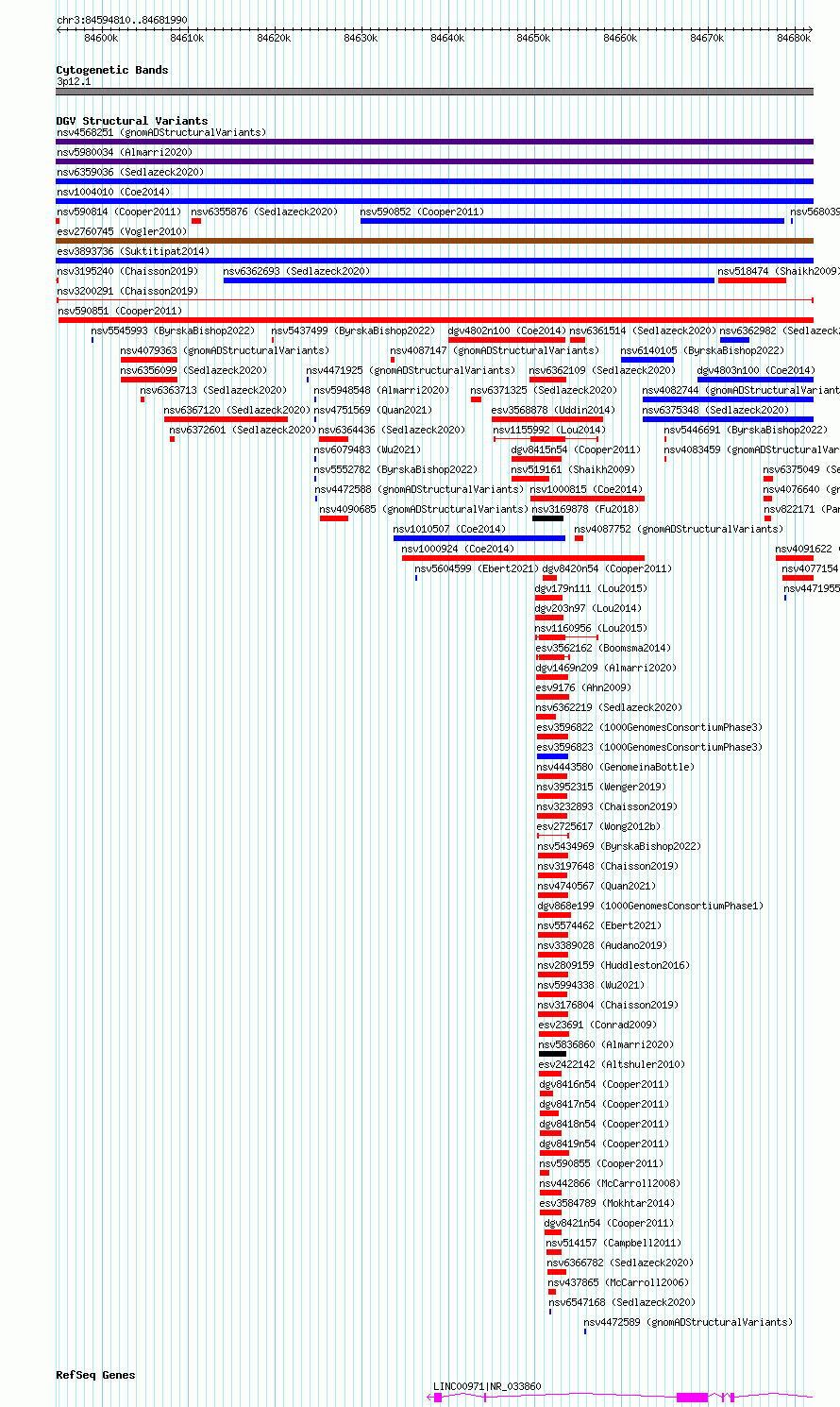Select nsv3169878 (Fu2018) variant label

585,509
